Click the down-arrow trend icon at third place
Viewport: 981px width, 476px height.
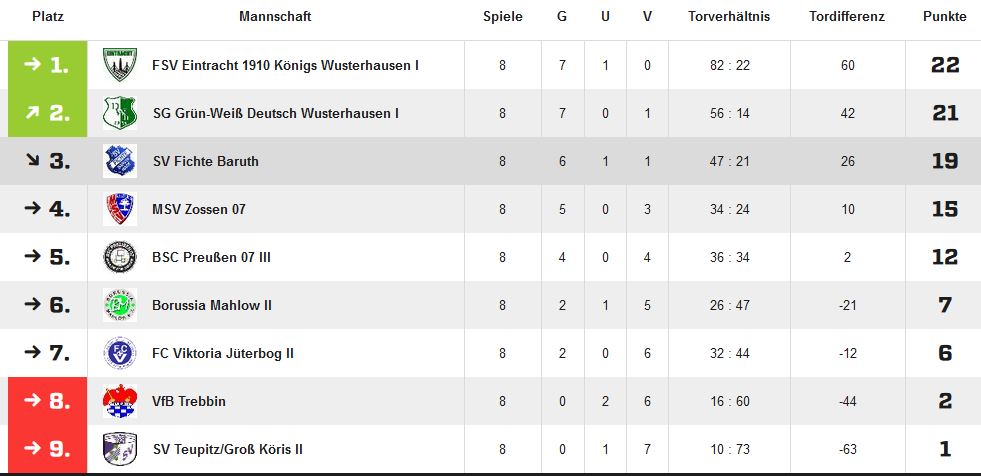tap(33, 160)
